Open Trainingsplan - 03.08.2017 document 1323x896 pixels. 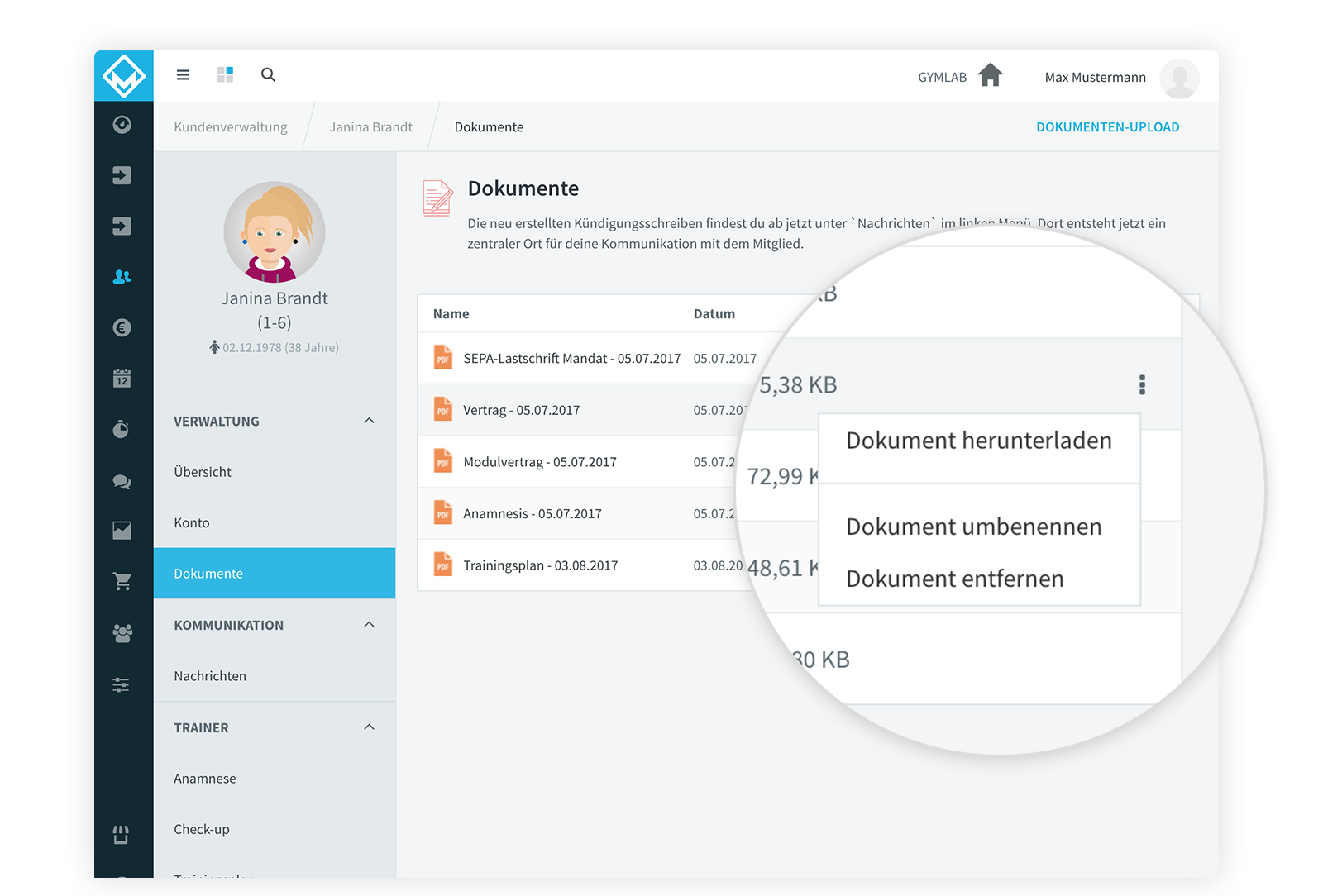[x=541, y=565]
